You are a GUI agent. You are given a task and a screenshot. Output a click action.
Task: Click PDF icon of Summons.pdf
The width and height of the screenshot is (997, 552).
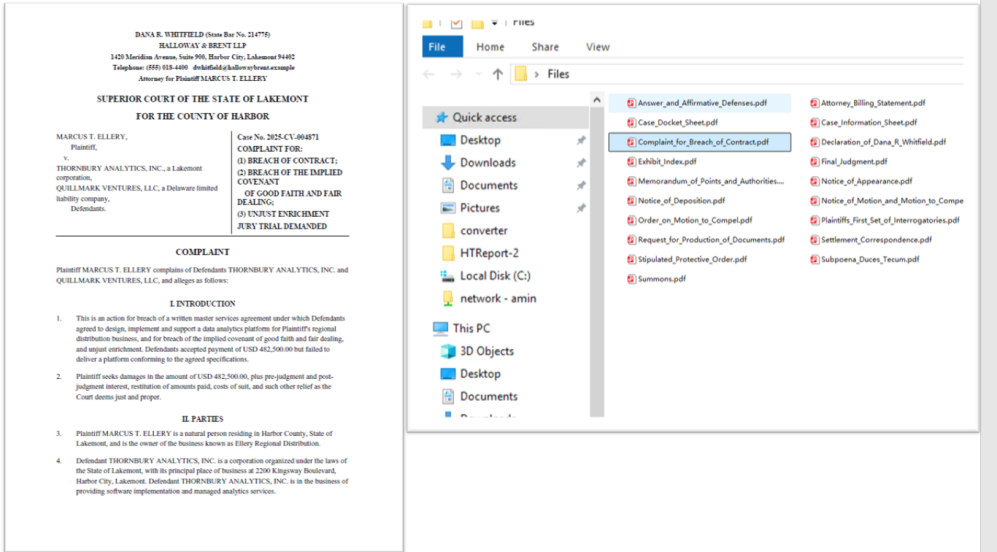point(631,279)
